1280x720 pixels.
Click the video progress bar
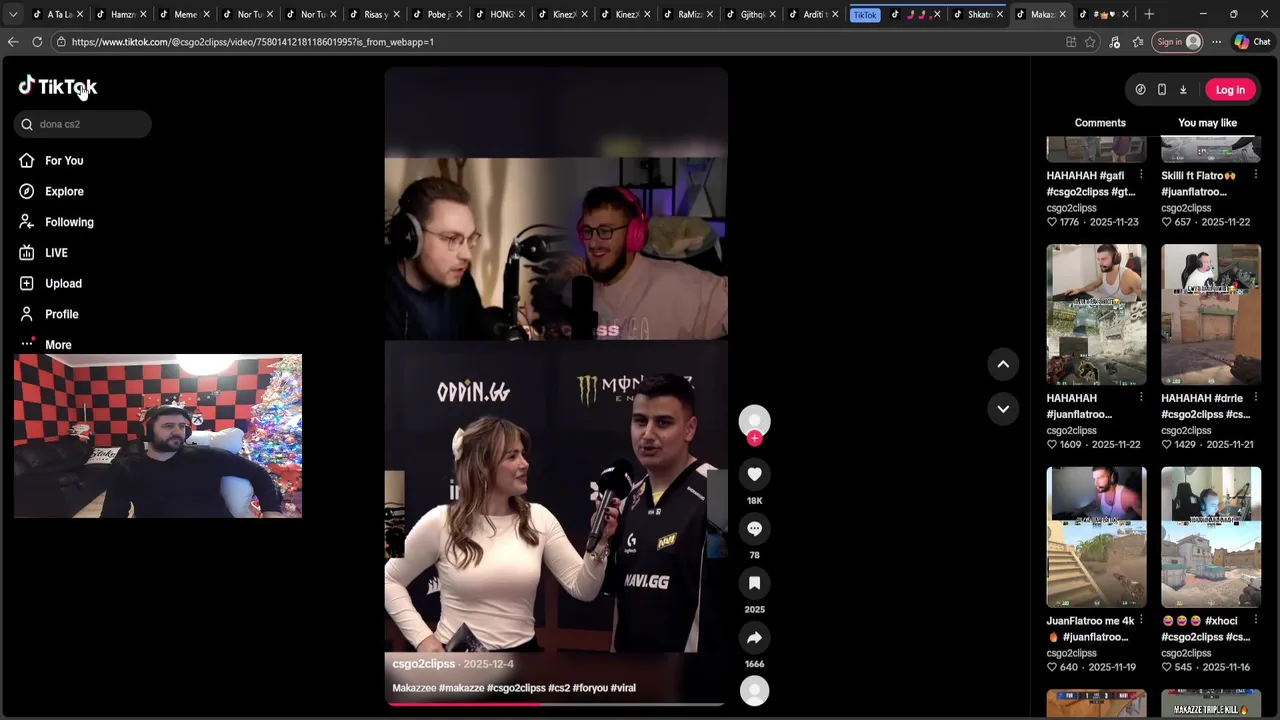(556, 704)
